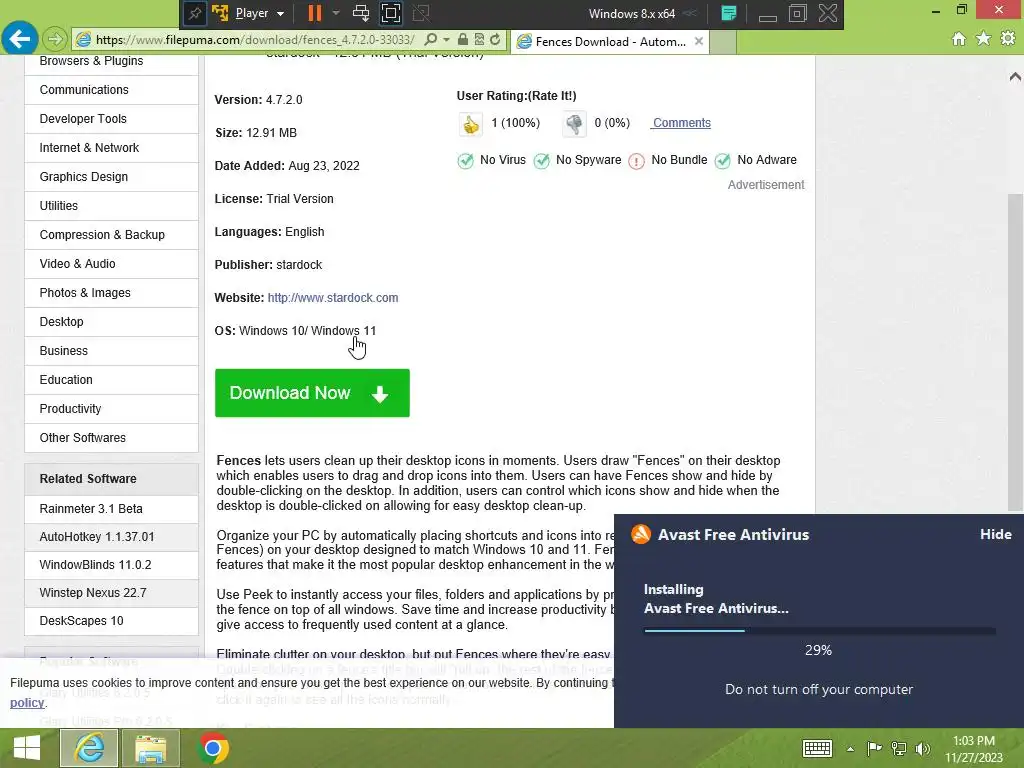Click the refresh icon in address bar
This screenshot has width=1024, height=768.
(x=495, y=40)
